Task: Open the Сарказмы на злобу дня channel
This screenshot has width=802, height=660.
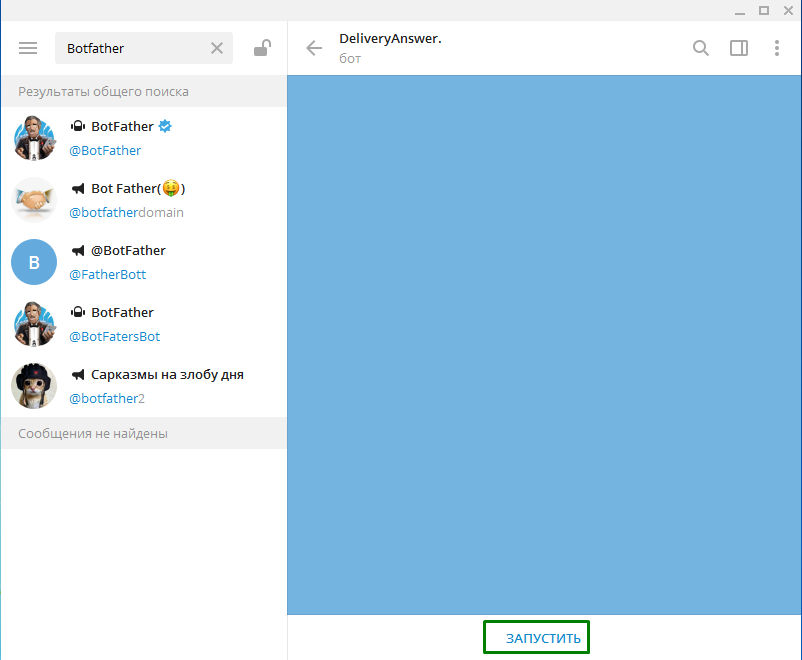Action: point(144,386)
